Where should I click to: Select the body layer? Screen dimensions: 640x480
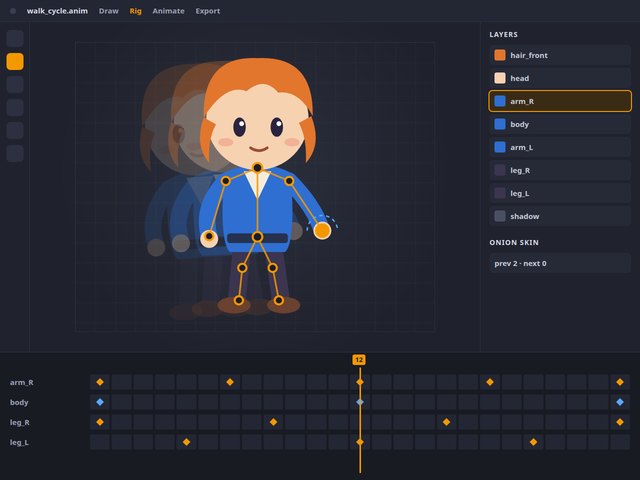pos(560,124)
